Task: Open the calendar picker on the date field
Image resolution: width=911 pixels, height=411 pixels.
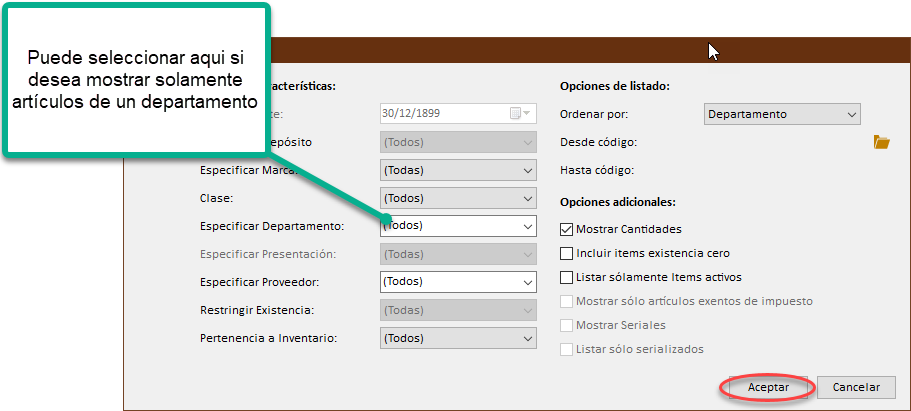Action: coord(521,114)
